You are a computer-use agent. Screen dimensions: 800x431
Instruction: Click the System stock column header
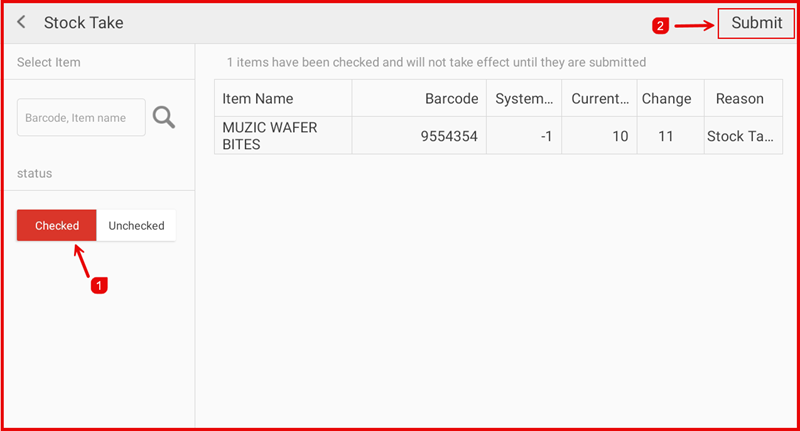[524, 98]
